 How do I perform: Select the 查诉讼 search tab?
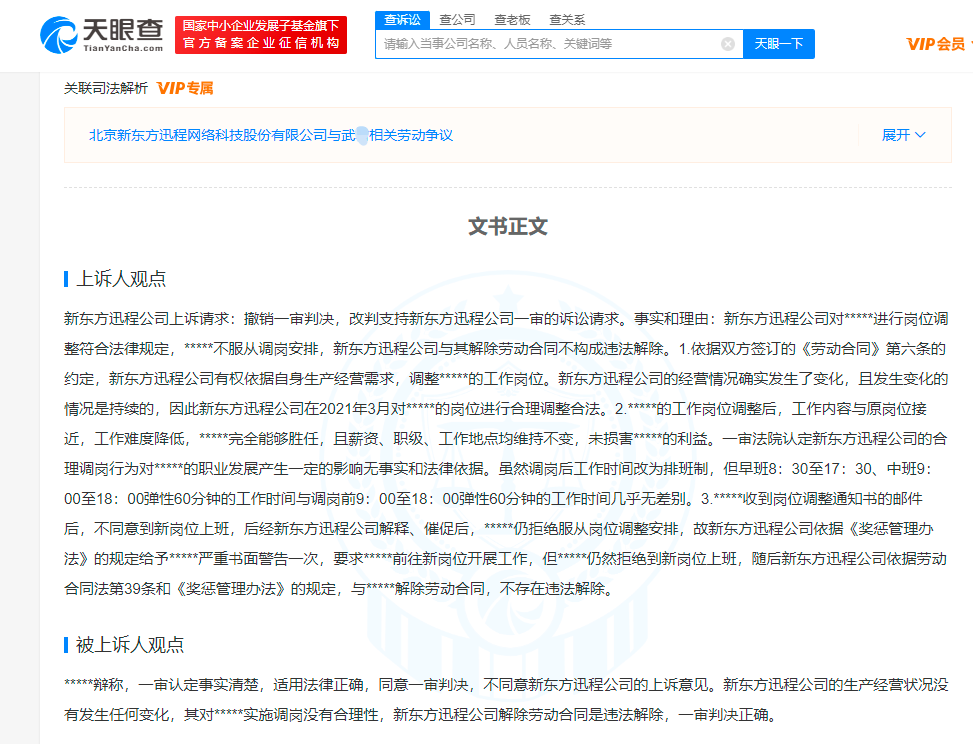pyautogui.click(x=402, y=20)
